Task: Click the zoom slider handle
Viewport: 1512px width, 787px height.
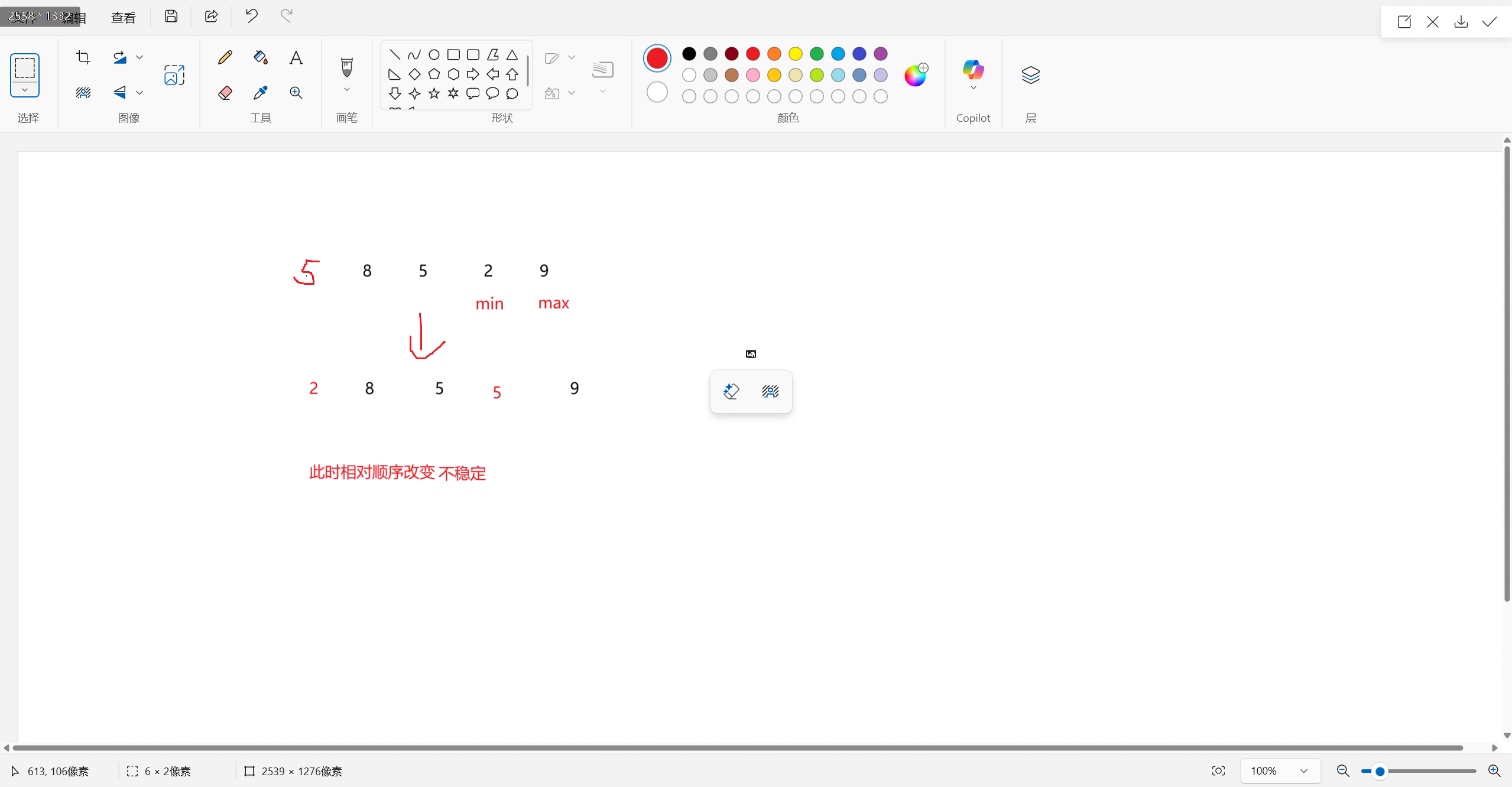Action: 1380,771
